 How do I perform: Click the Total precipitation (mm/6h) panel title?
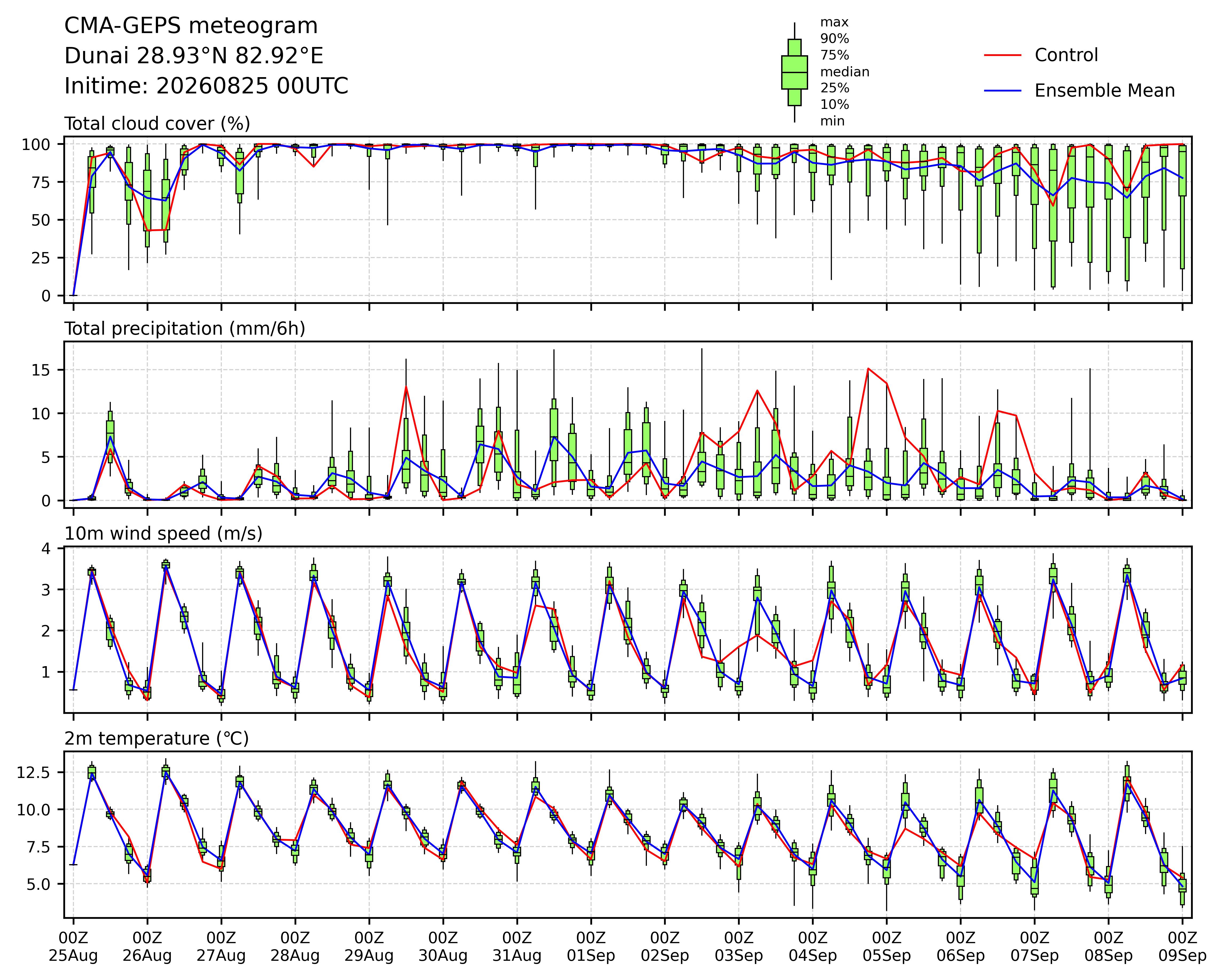coord(184,329)
